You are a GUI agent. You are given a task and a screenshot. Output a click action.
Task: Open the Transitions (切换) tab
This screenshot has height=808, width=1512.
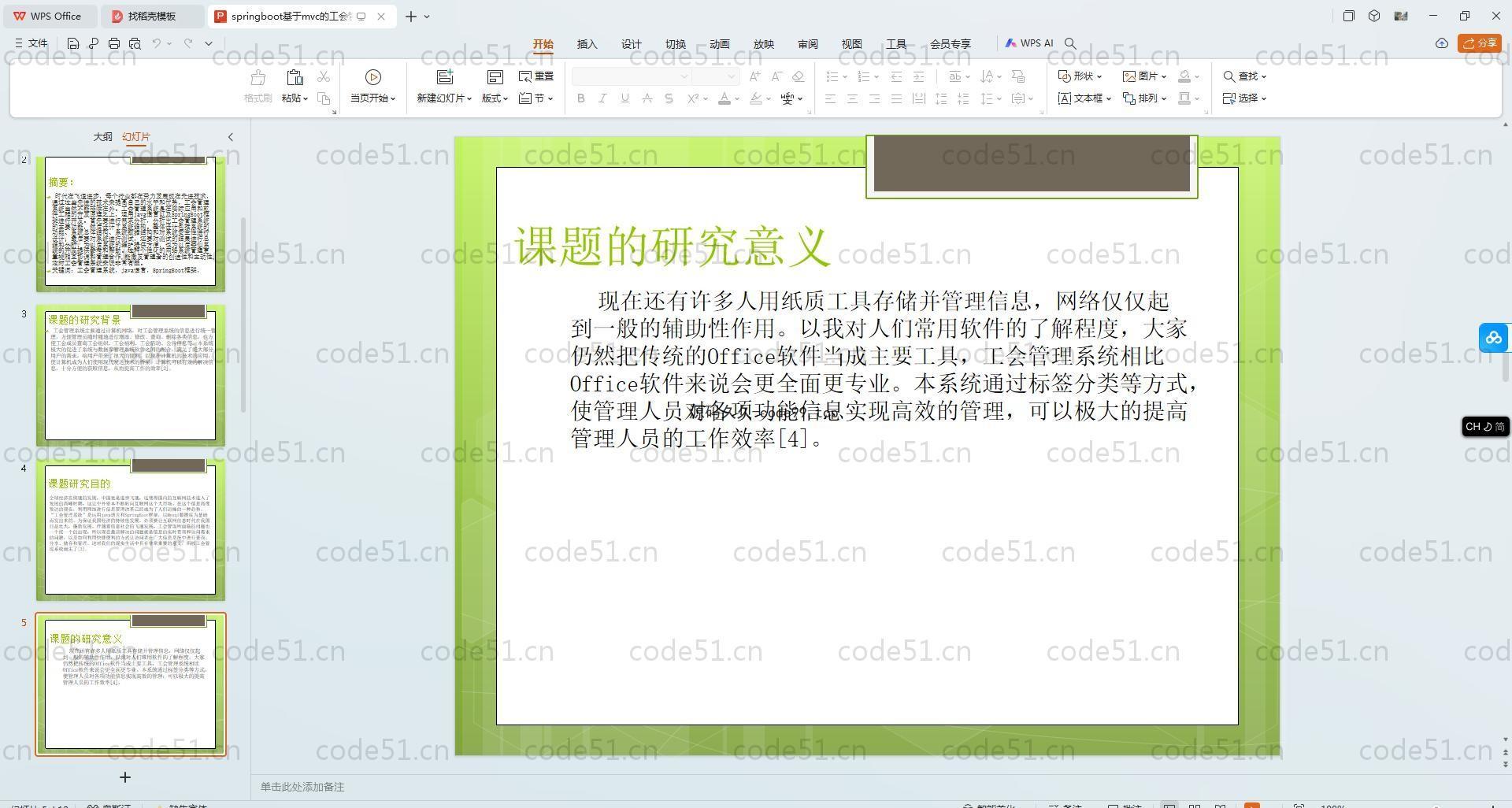point(676,44)
